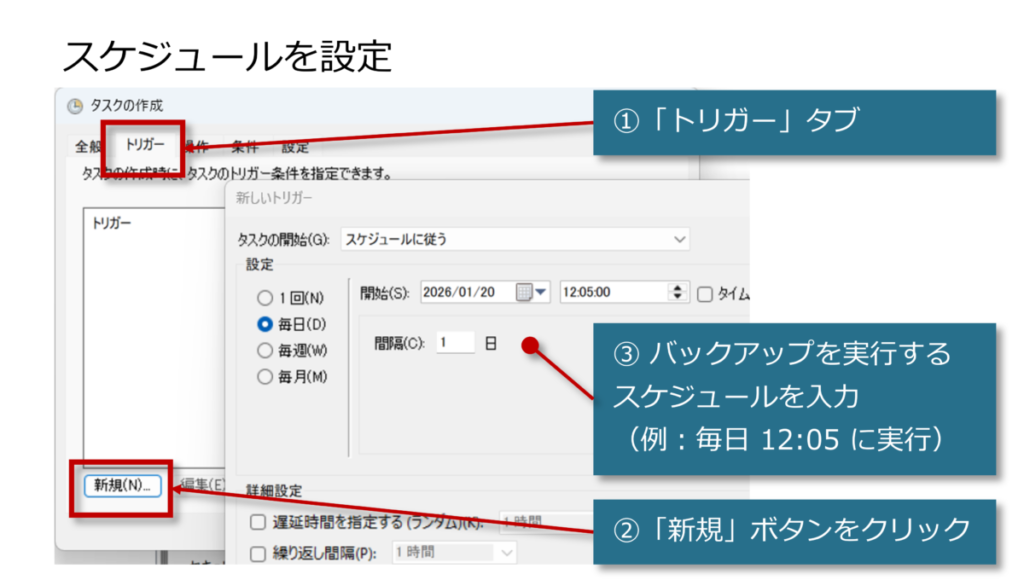1024x580 pixels.
Task: Enable the タイムゾーン checkbox next to start time
Action: (x=705, y=293)
